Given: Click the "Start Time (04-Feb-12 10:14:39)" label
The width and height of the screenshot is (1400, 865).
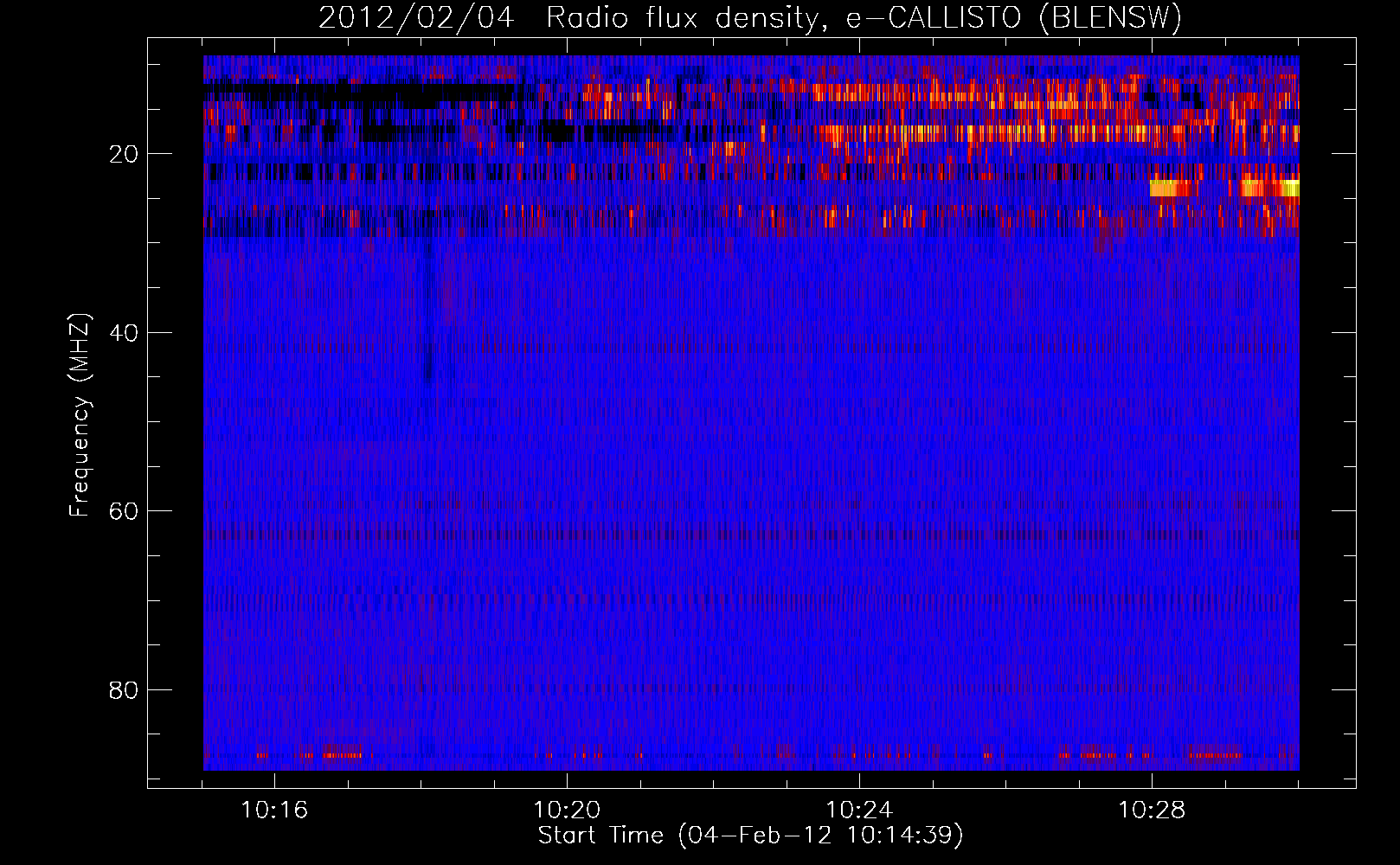Looking at the screenshot, I should click(750, 836).
